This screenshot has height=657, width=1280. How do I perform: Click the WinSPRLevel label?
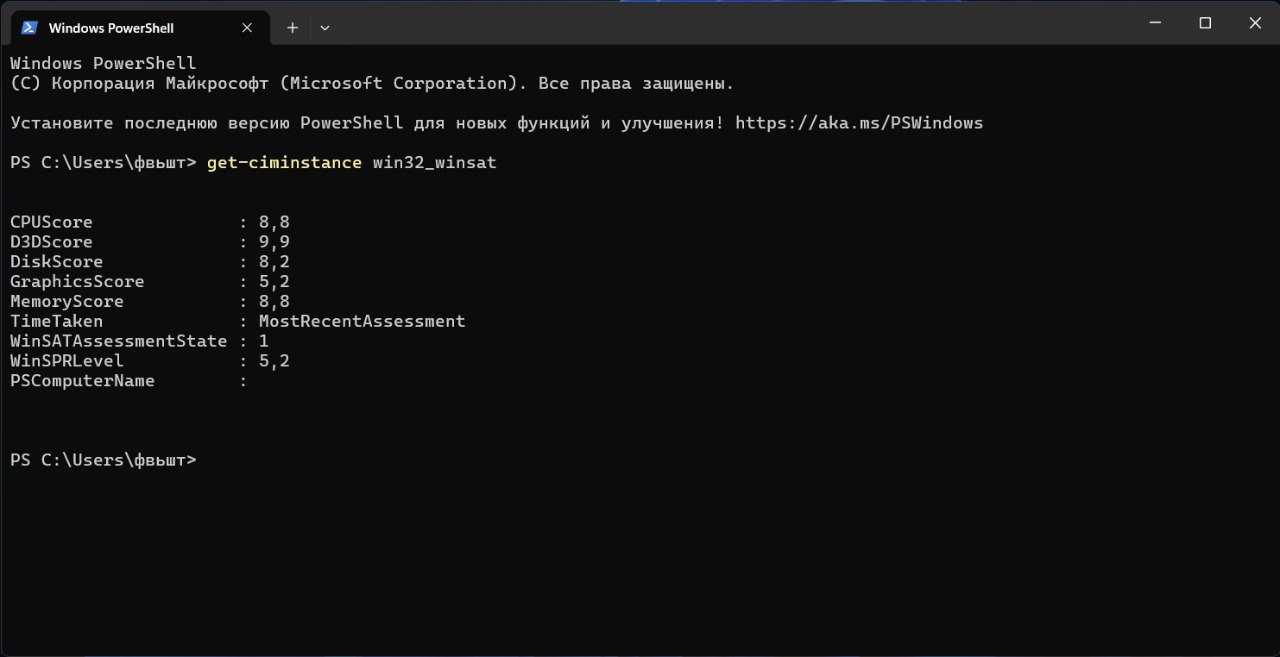(x=67, y=361)
